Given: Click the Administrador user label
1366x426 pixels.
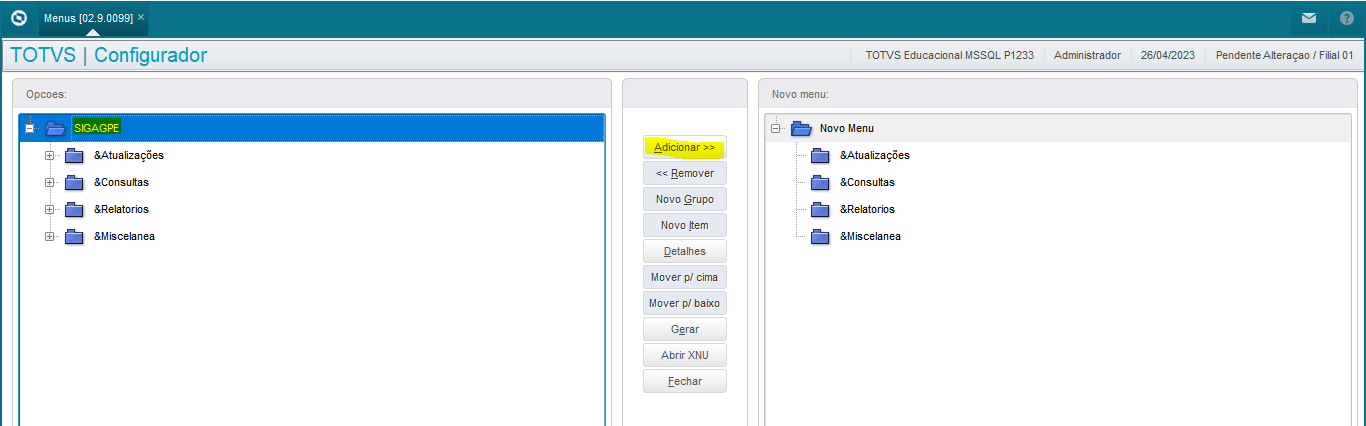Looking at the screenshot, I should point(1087,55).
